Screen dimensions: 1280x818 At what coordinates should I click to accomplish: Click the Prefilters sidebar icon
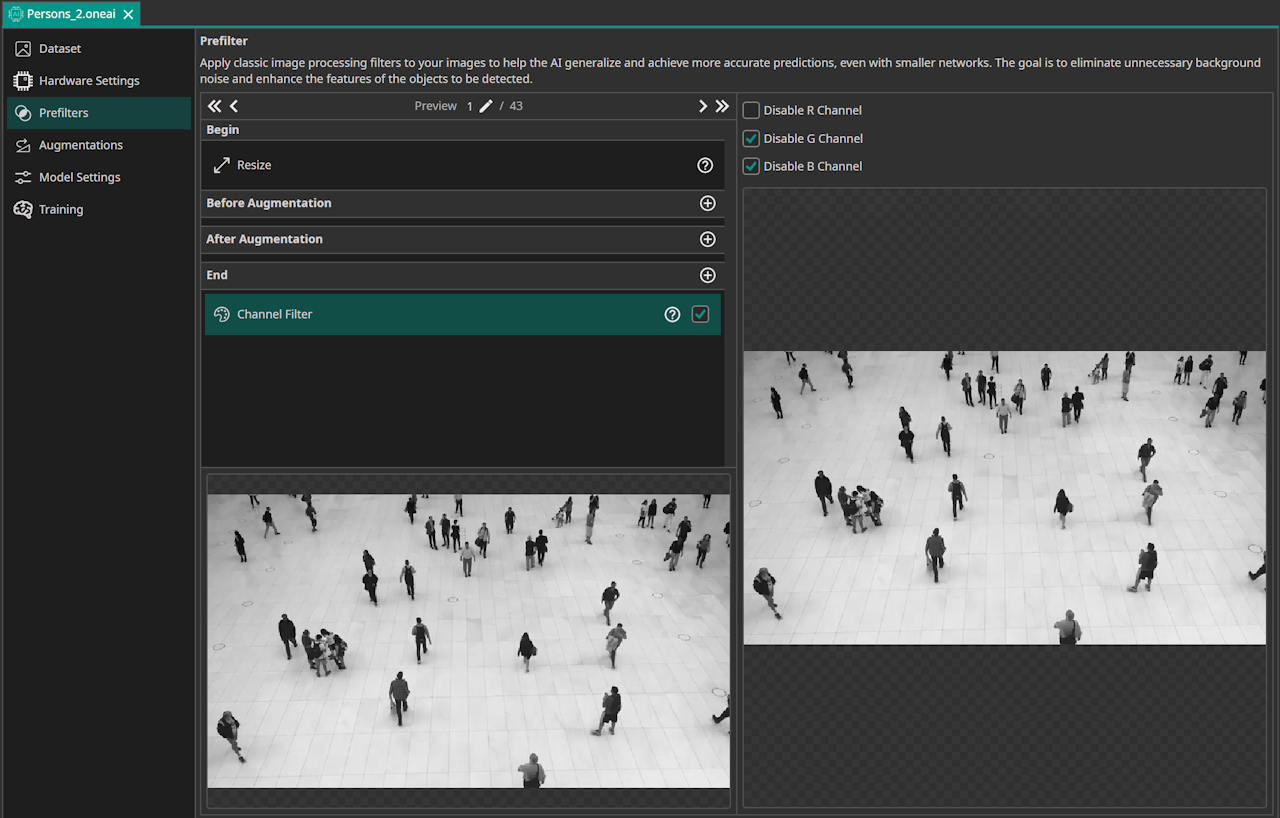coord(20,113)
